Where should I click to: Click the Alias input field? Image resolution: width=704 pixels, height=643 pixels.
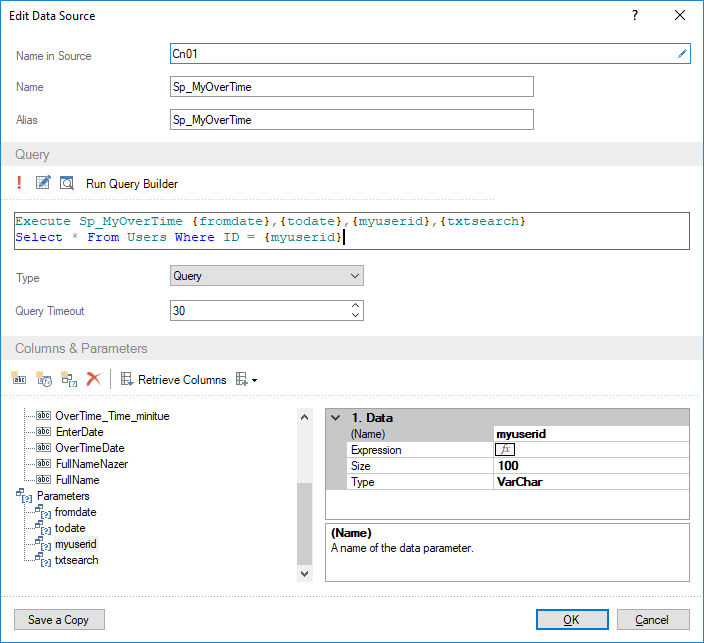352,120
